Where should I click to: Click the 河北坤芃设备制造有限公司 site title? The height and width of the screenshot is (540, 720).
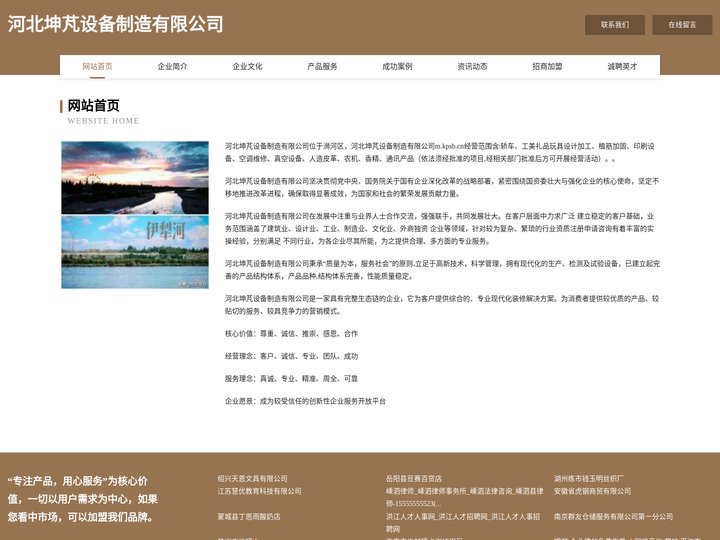point(115,24)
